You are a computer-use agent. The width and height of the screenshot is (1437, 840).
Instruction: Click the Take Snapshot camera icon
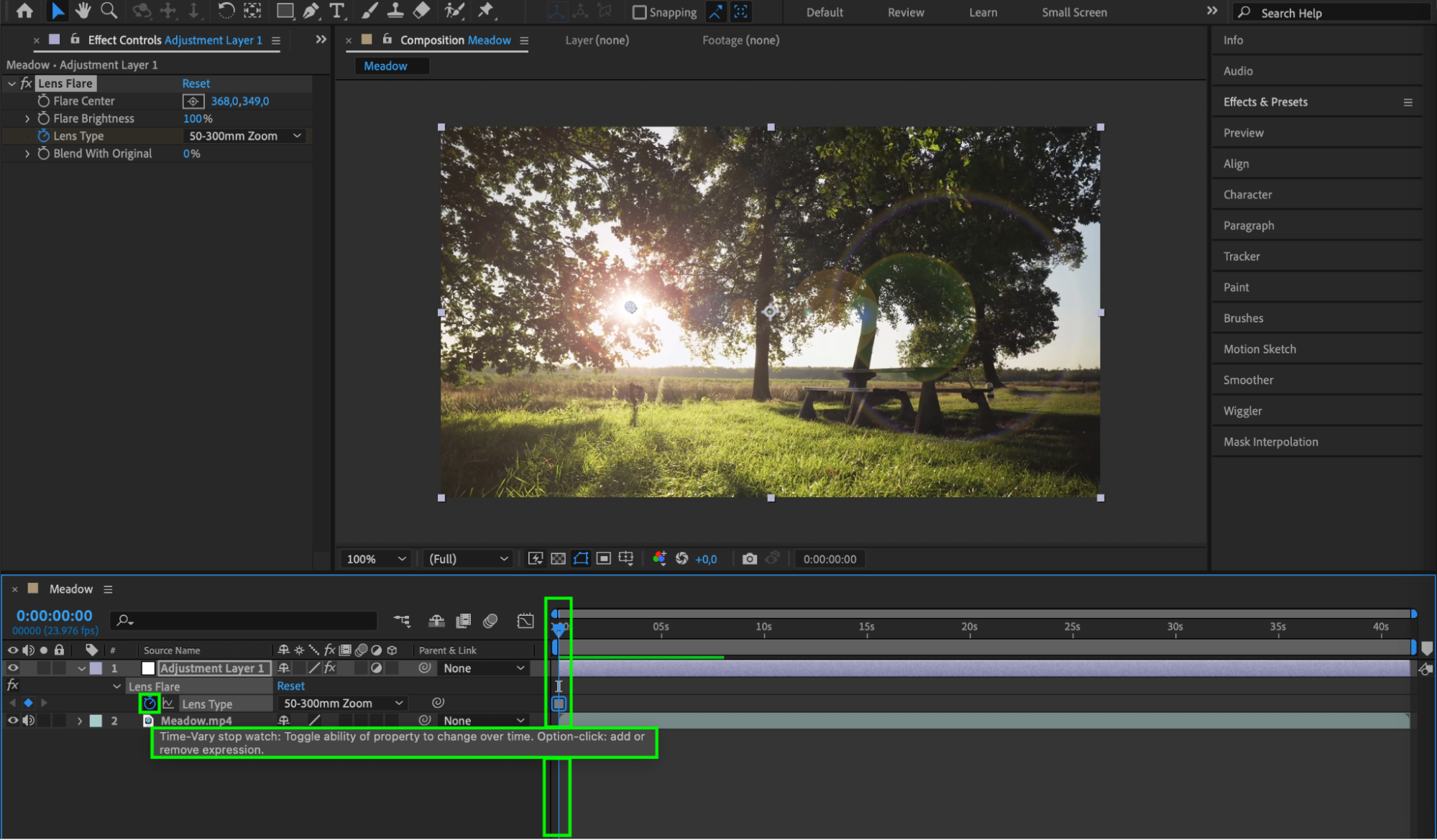[749, 559]
